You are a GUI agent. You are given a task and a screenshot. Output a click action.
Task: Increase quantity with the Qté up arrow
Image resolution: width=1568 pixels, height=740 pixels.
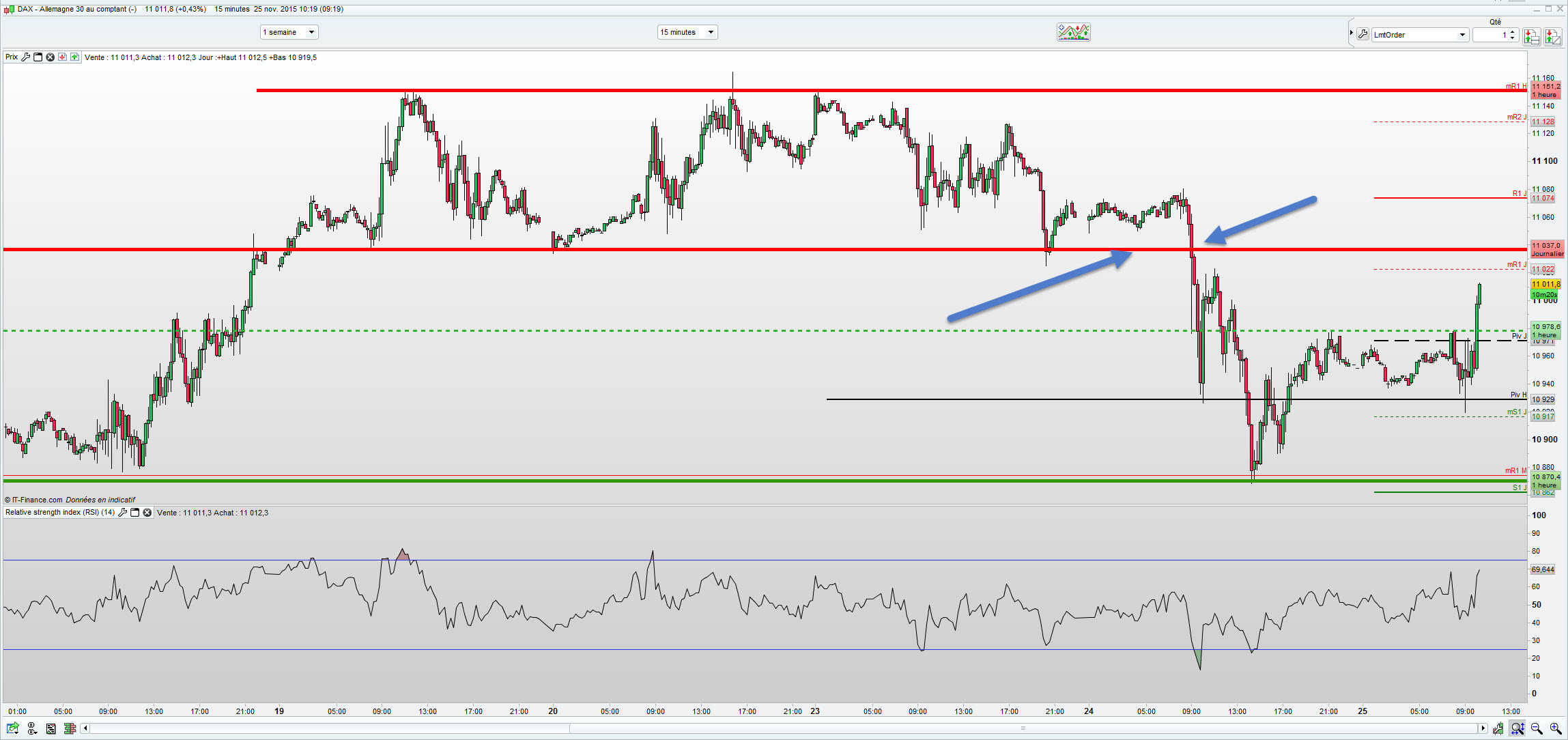click(x=1513, y=31)
